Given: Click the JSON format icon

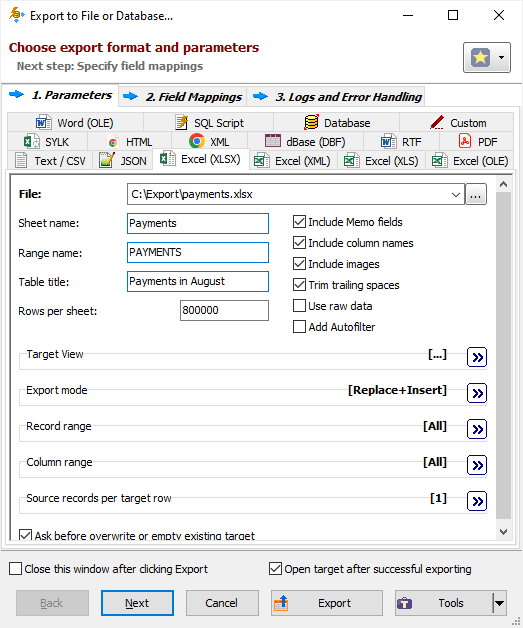Looking at the screenshot, I should click(x=107, y=160).
